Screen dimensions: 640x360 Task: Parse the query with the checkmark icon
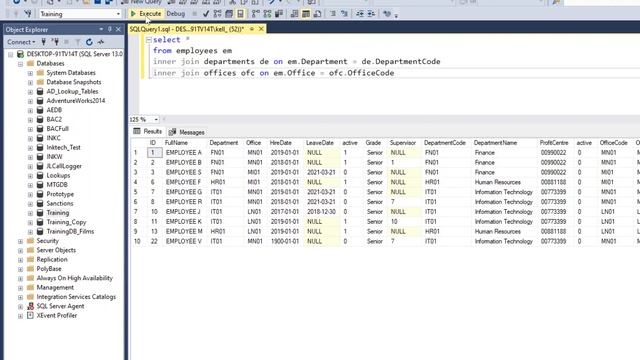(206, 14)
